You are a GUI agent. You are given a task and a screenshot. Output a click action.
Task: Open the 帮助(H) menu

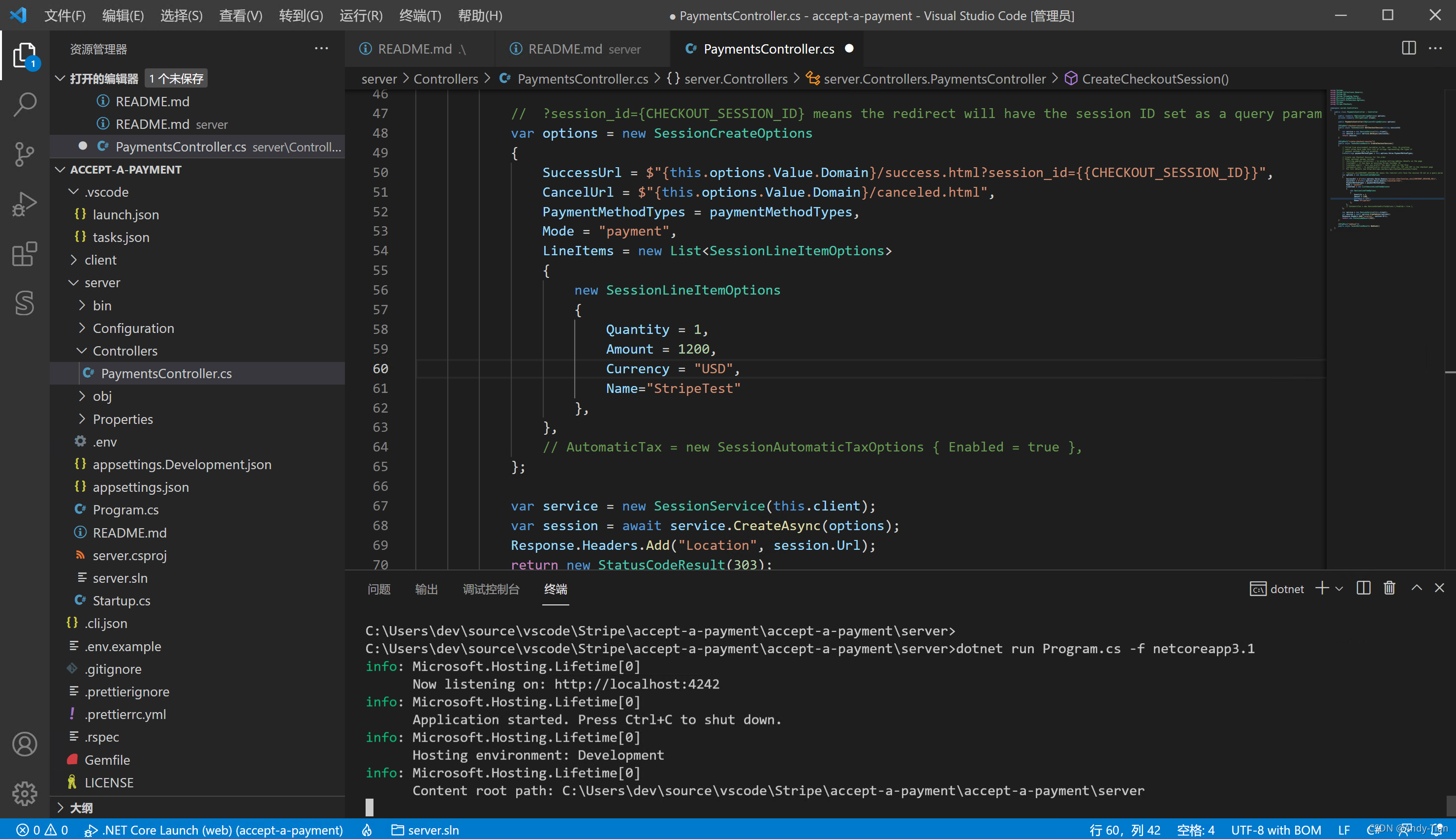(x=480, y=16)
